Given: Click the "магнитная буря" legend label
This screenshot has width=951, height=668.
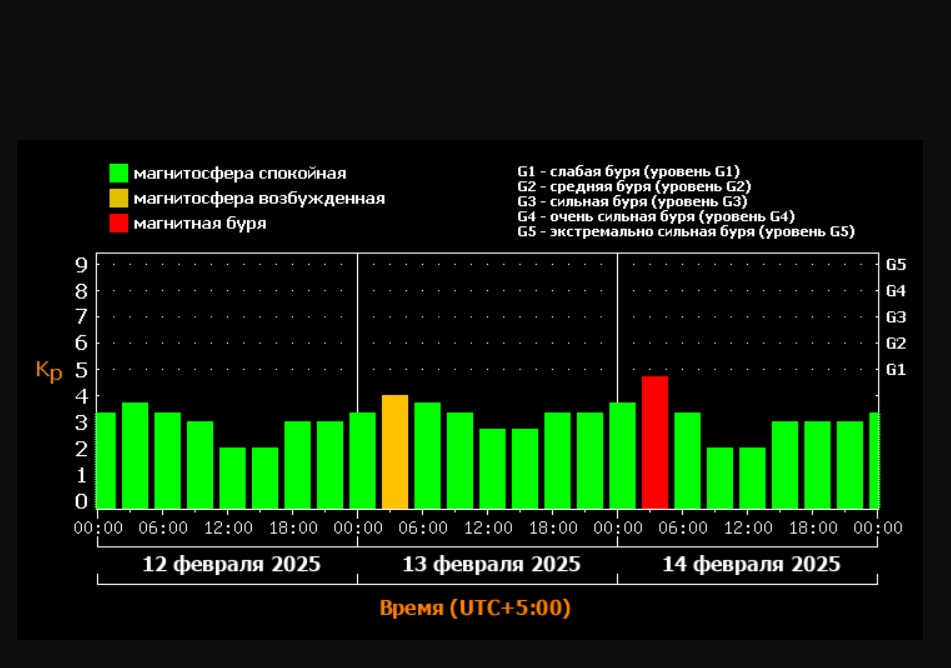Looking at the screenshot, I should (200, 223).
